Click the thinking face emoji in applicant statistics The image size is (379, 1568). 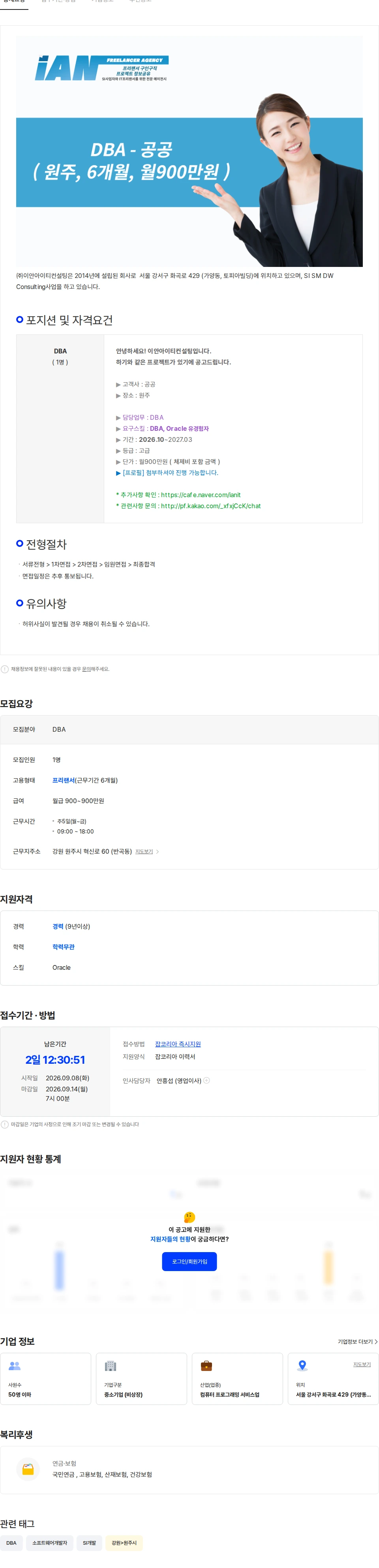189,1217
